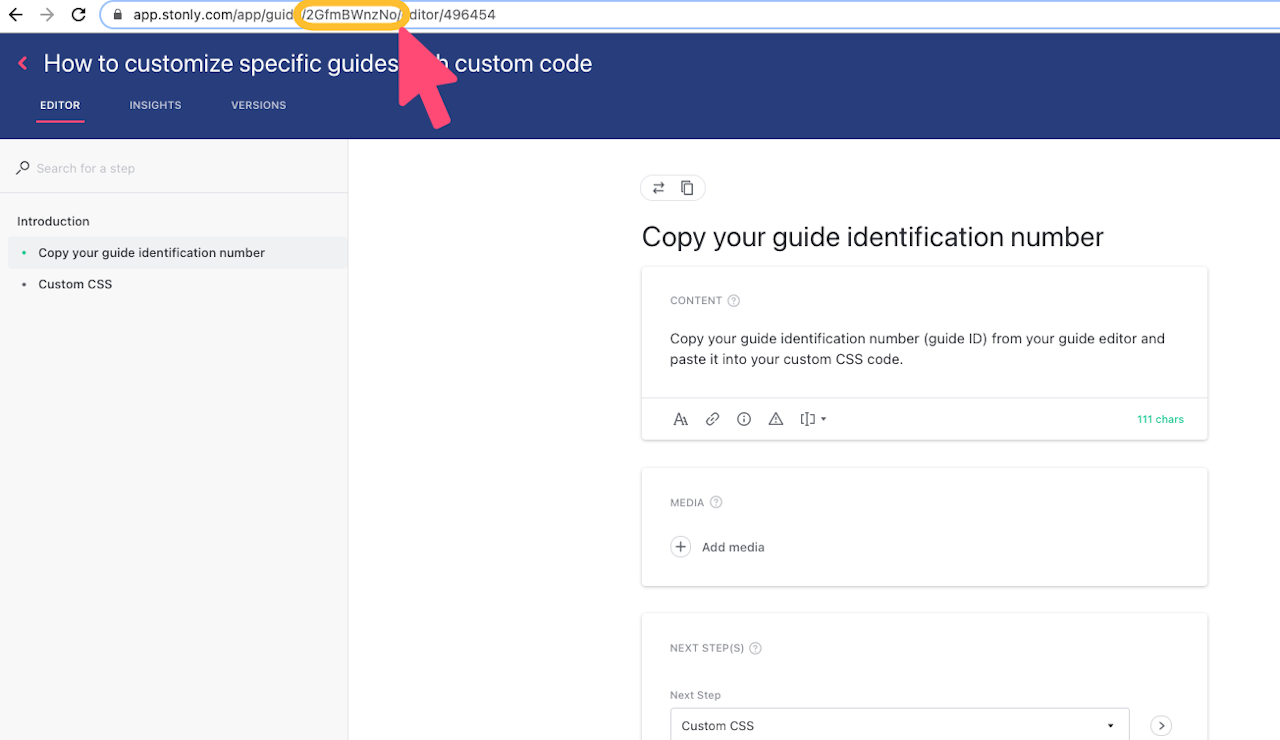Open the Next Step dropdown showing Custom CSS
The width and height of the screenshot is (1280, 740).
point(898,724)
